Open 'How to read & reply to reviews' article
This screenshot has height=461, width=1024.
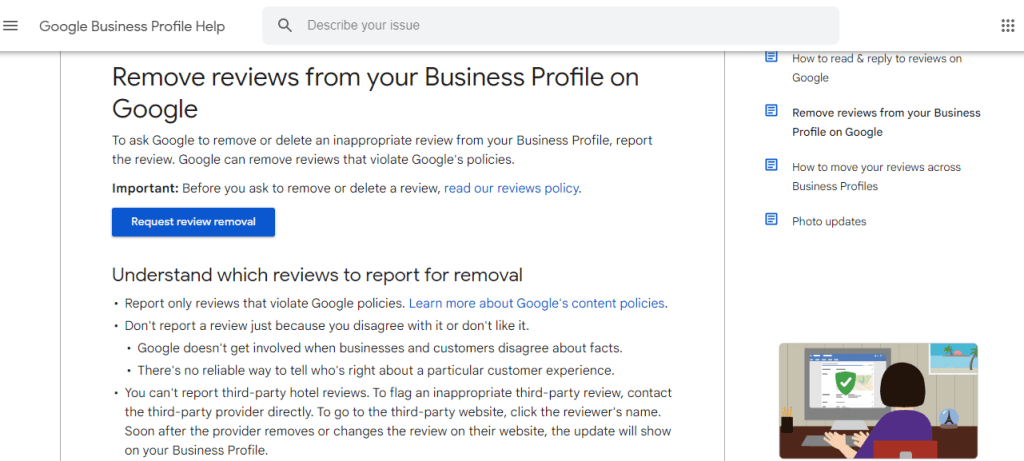click(x=877, y=68)
